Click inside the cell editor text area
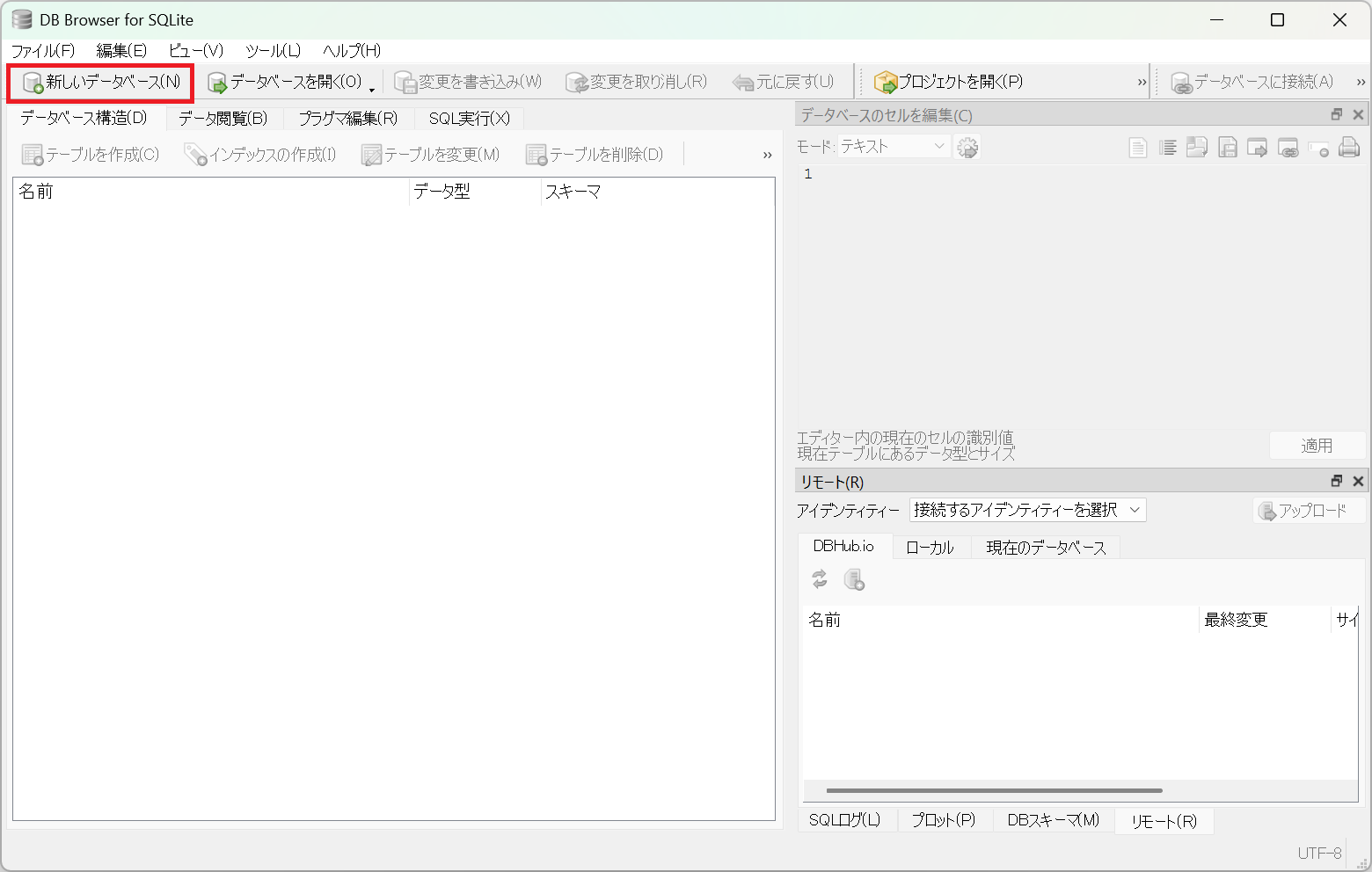This screenshot has width=1372, height=872. [x=1082, y=294]
